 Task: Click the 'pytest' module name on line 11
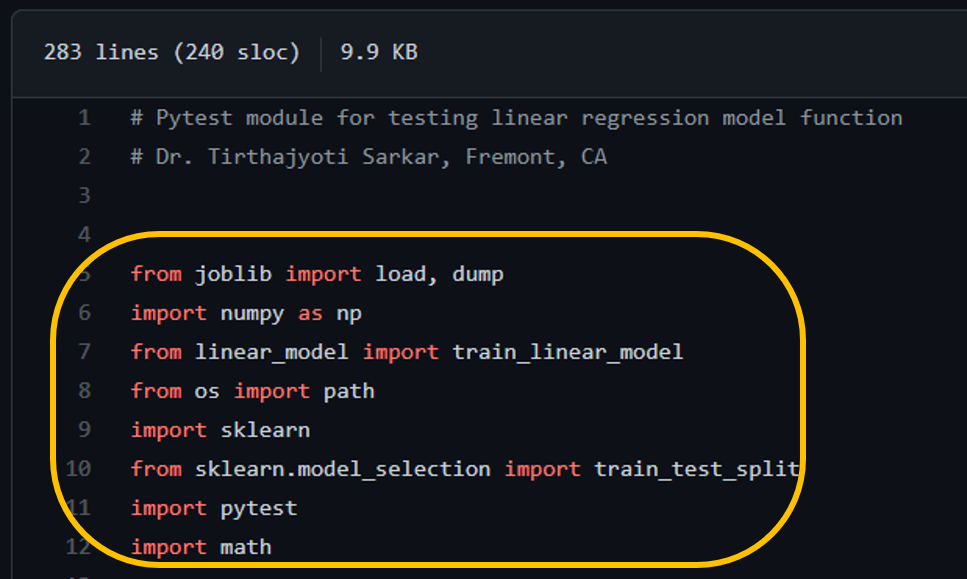tap(259, 508)
